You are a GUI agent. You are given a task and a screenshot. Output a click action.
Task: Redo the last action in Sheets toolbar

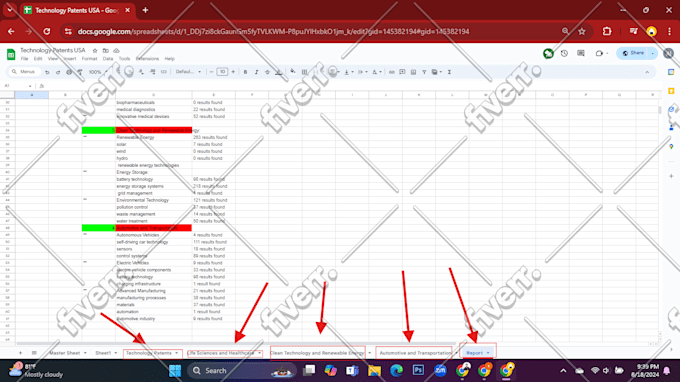pos(58,72)
